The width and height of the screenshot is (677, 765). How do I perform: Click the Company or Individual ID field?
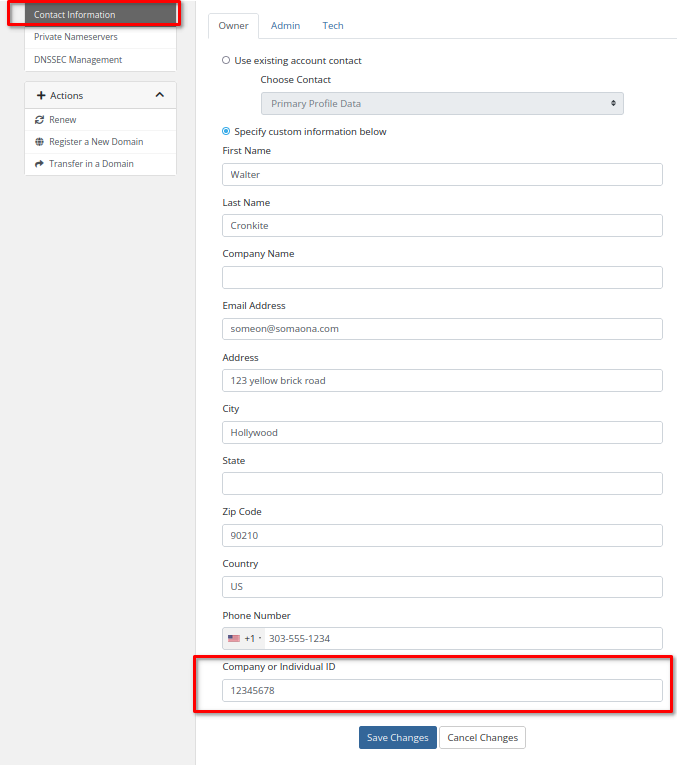442,691
